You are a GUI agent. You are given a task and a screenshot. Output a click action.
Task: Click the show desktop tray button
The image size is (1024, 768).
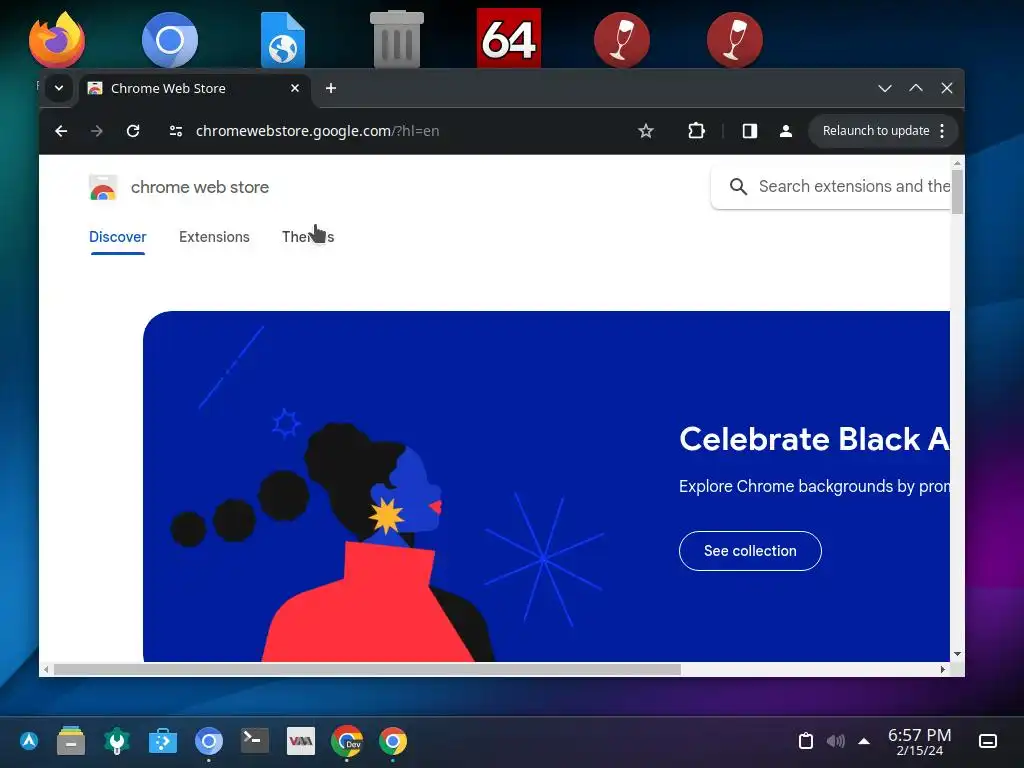[987, 741]
